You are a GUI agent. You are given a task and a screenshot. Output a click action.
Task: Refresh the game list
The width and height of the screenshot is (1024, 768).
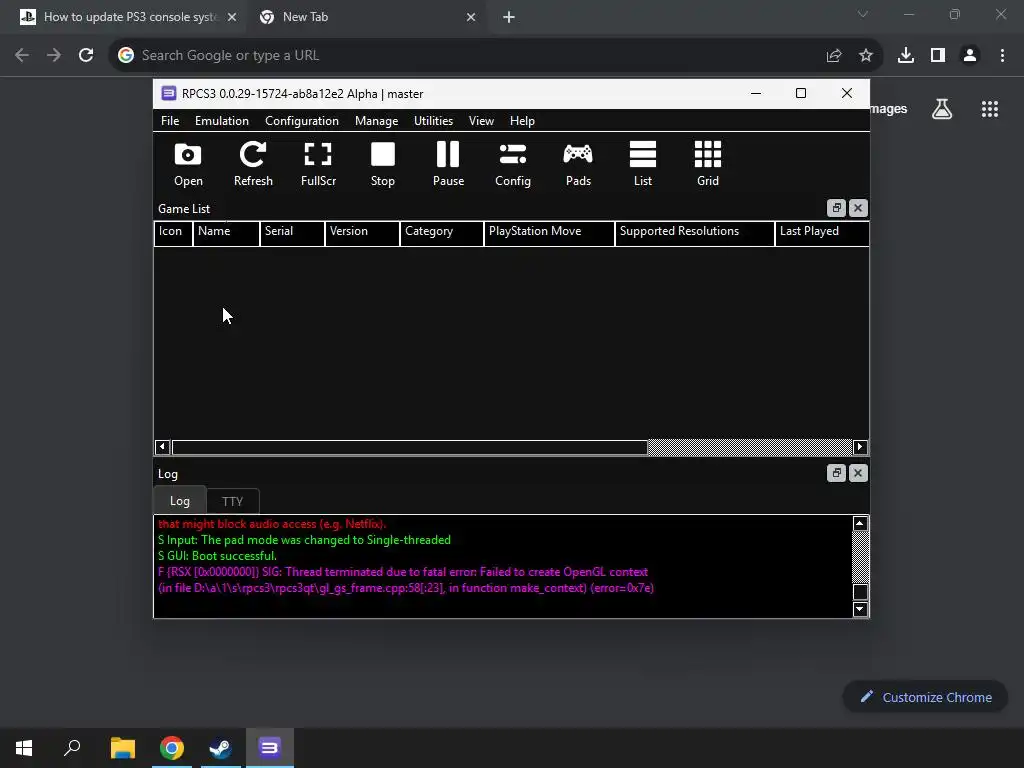253,164
